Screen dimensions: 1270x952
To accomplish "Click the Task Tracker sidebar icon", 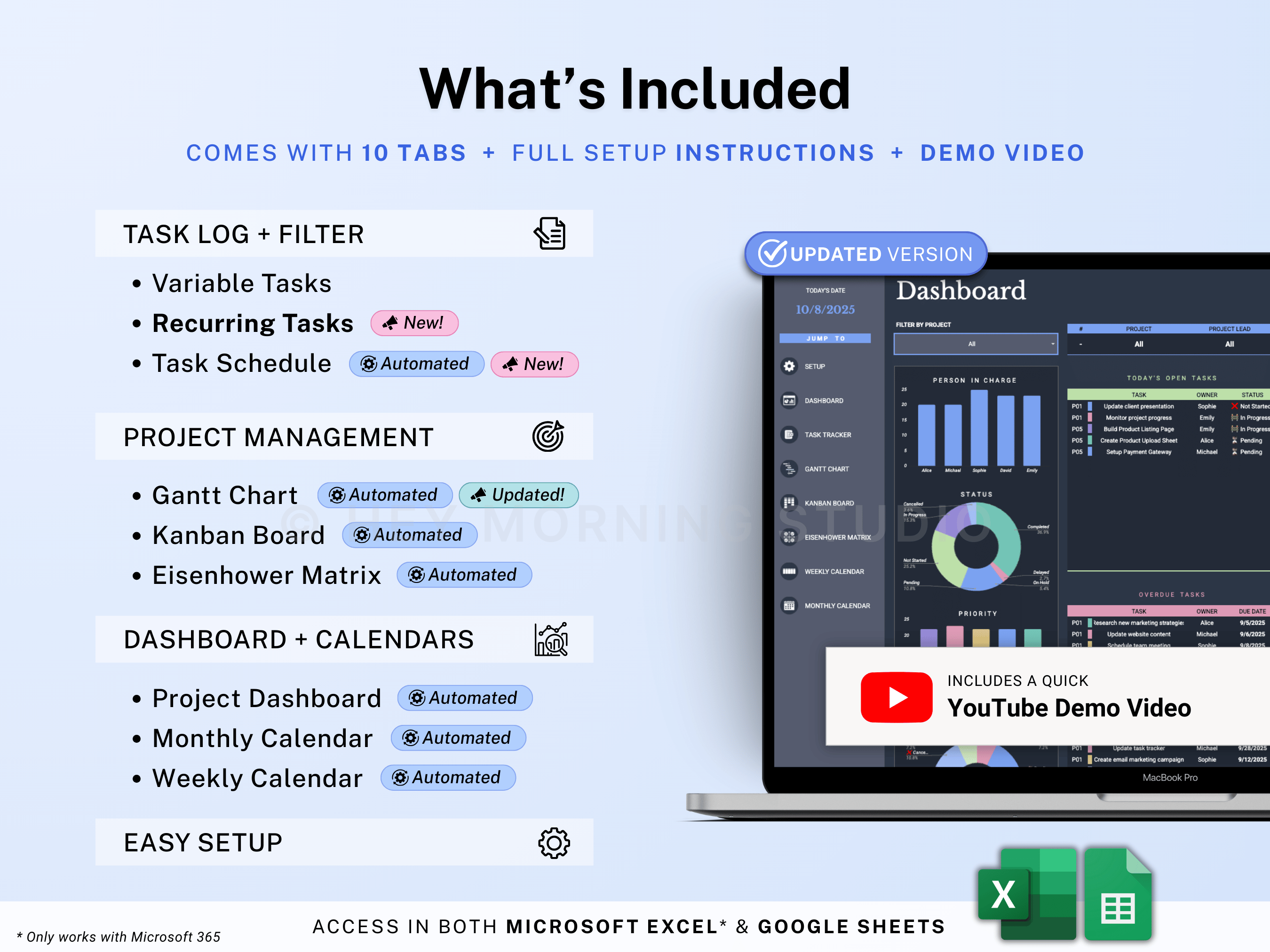I will coord(790,434).
